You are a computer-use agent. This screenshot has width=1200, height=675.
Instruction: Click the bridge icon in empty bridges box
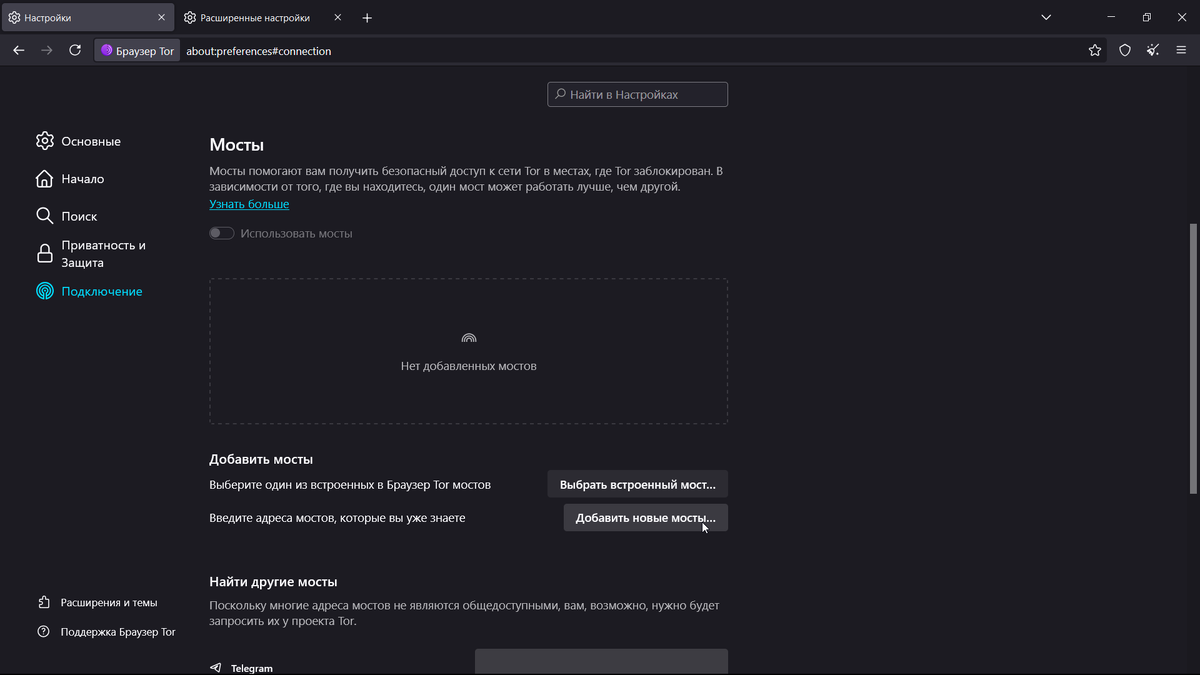coord(469,339)
